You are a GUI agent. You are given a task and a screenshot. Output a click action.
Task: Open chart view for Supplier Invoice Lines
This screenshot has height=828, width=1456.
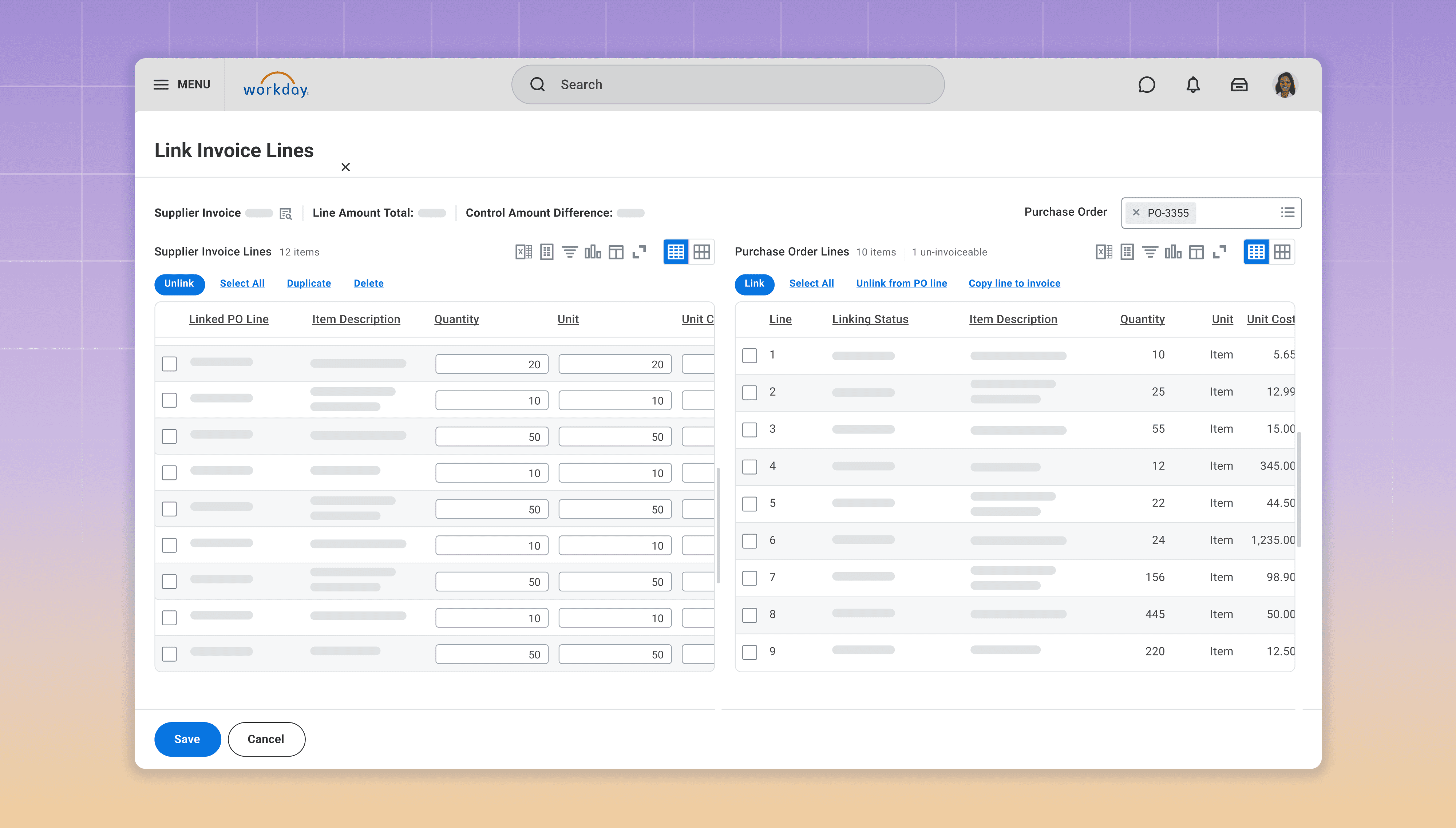(593, 252)
